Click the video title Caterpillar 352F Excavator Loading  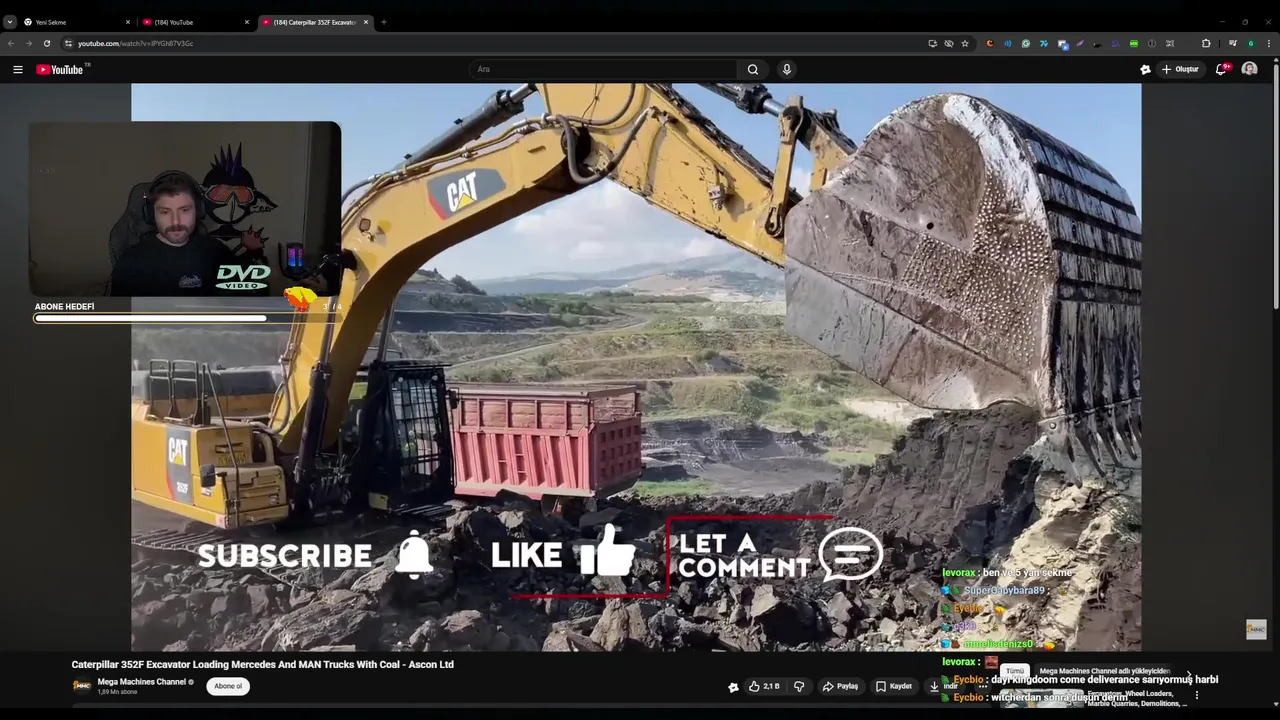[x=263, y=664]
